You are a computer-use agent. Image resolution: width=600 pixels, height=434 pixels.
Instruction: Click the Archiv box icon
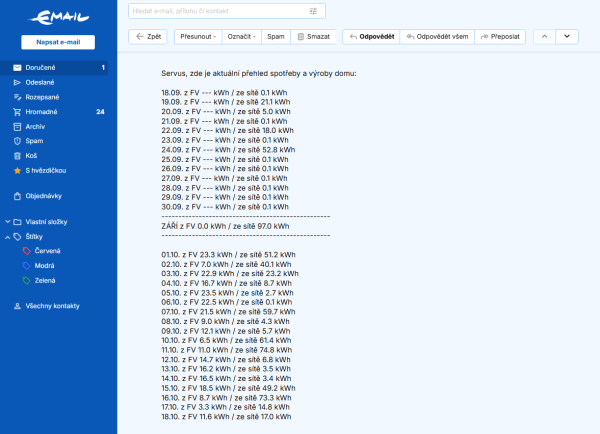(17, 127)
